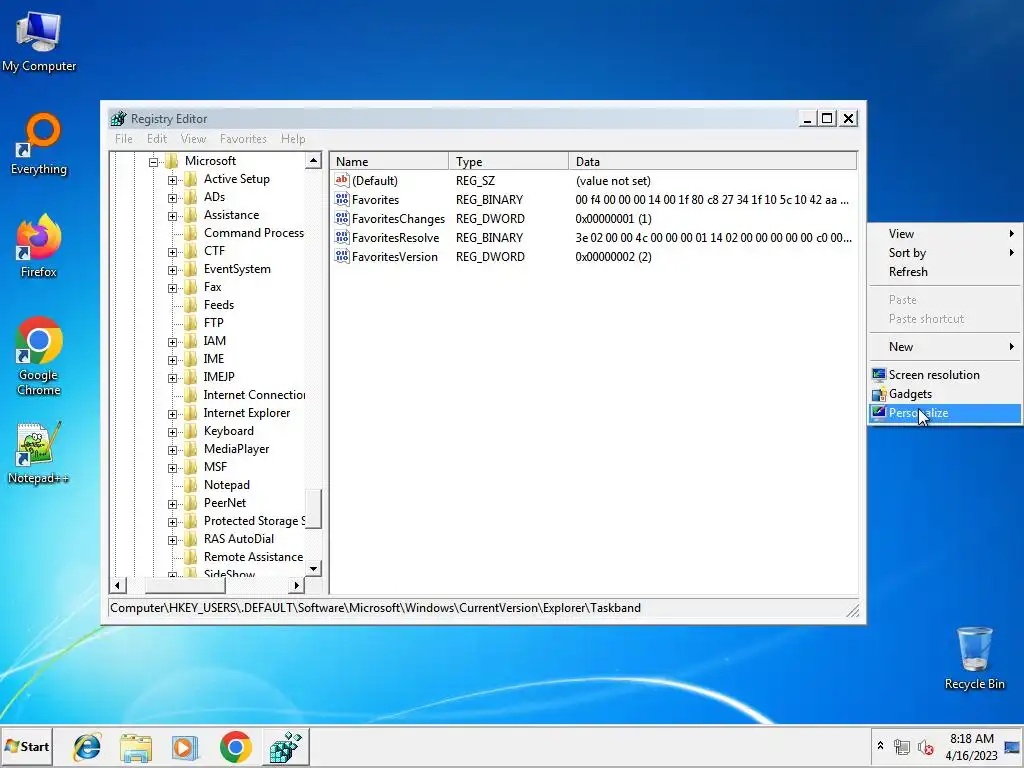Click the tree's horizontal scroll right arrow
This screenshot has height=768, width=1024.
[296, 586]
